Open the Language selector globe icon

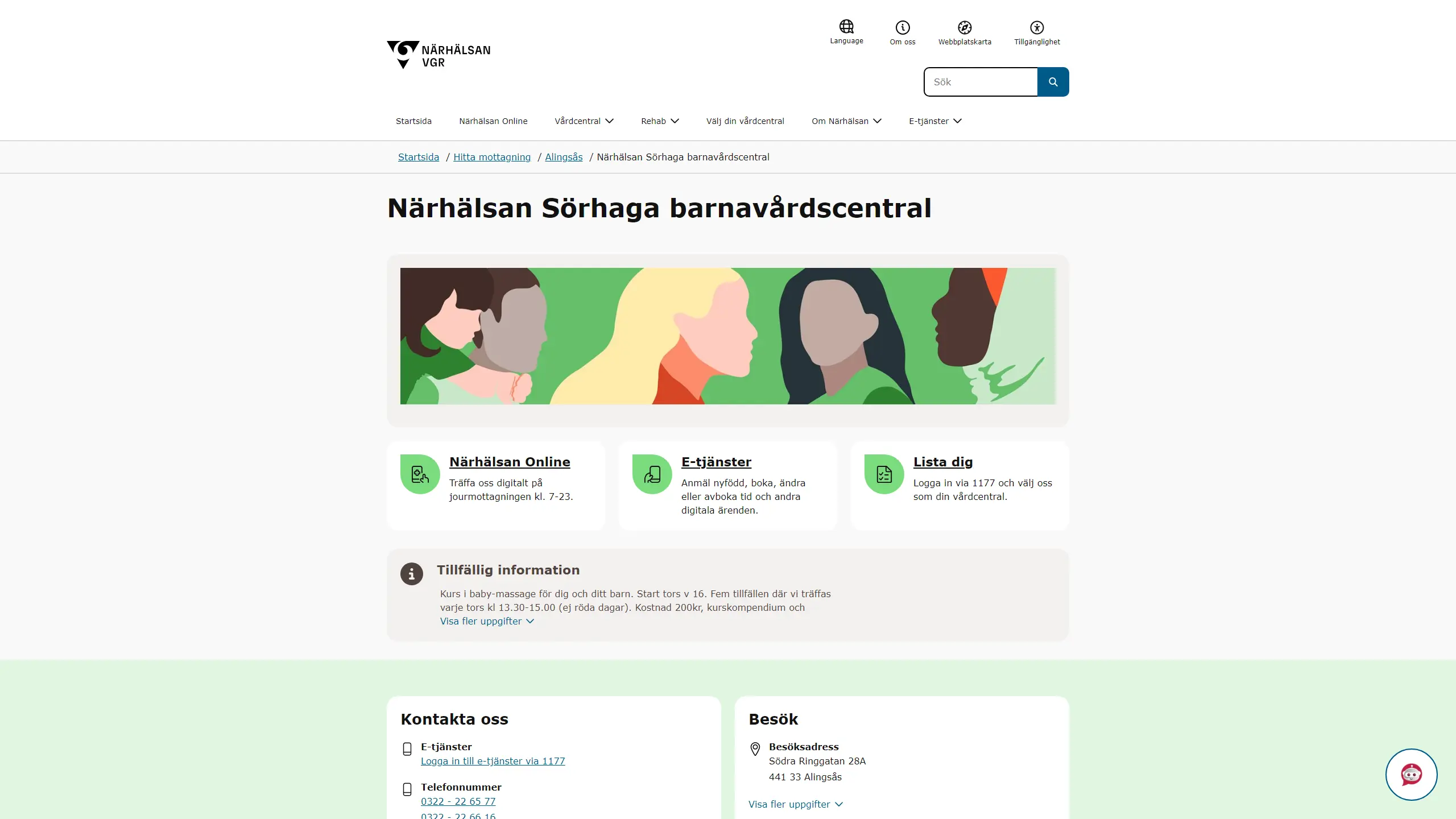pos(846,27)
